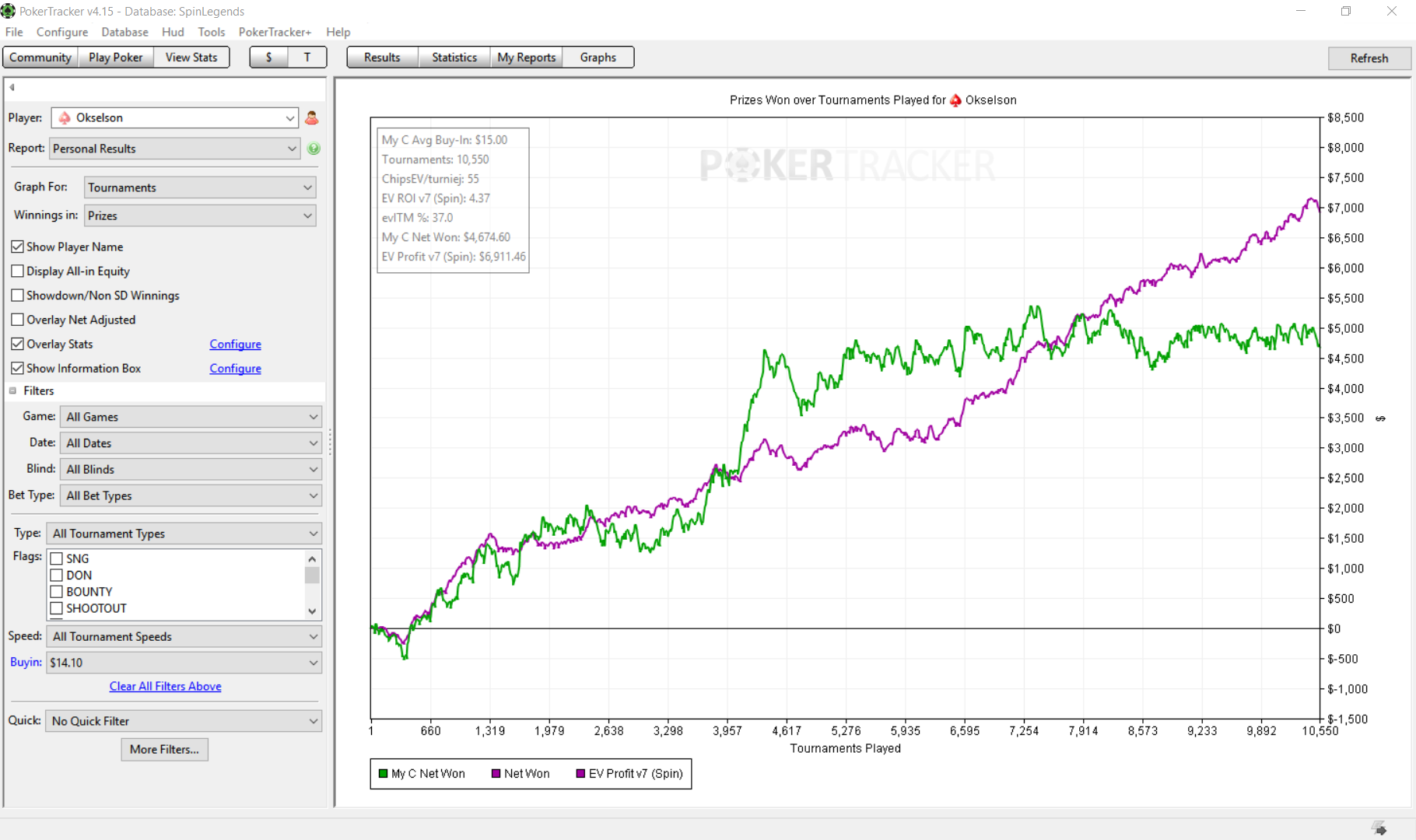The height and width of the screenshot is (840, 1416).
Task: Click Clear All Filters Above link
Action: click(165, 686)
